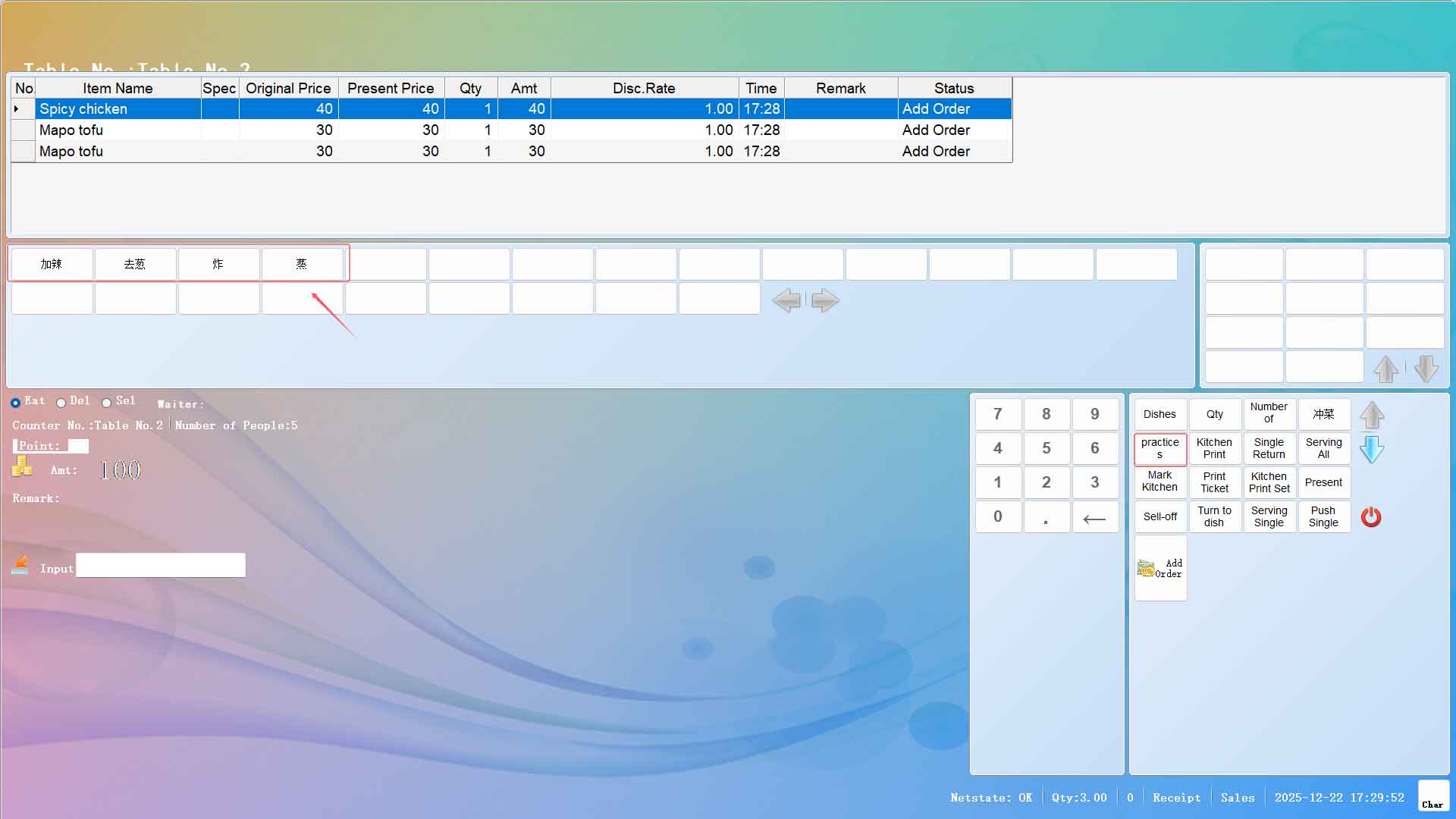Click the gray up arrow above power icon
Viewport: 1456px width, 819px height.
point(1372,416)
